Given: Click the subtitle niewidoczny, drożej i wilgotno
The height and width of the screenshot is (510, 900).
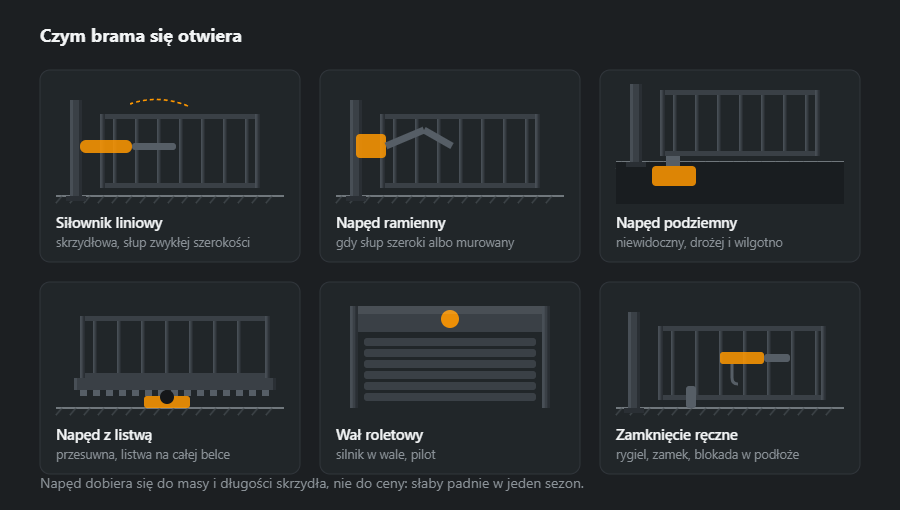Looking at the screenshot, I should pyautogui.click(x=699, y=243).
